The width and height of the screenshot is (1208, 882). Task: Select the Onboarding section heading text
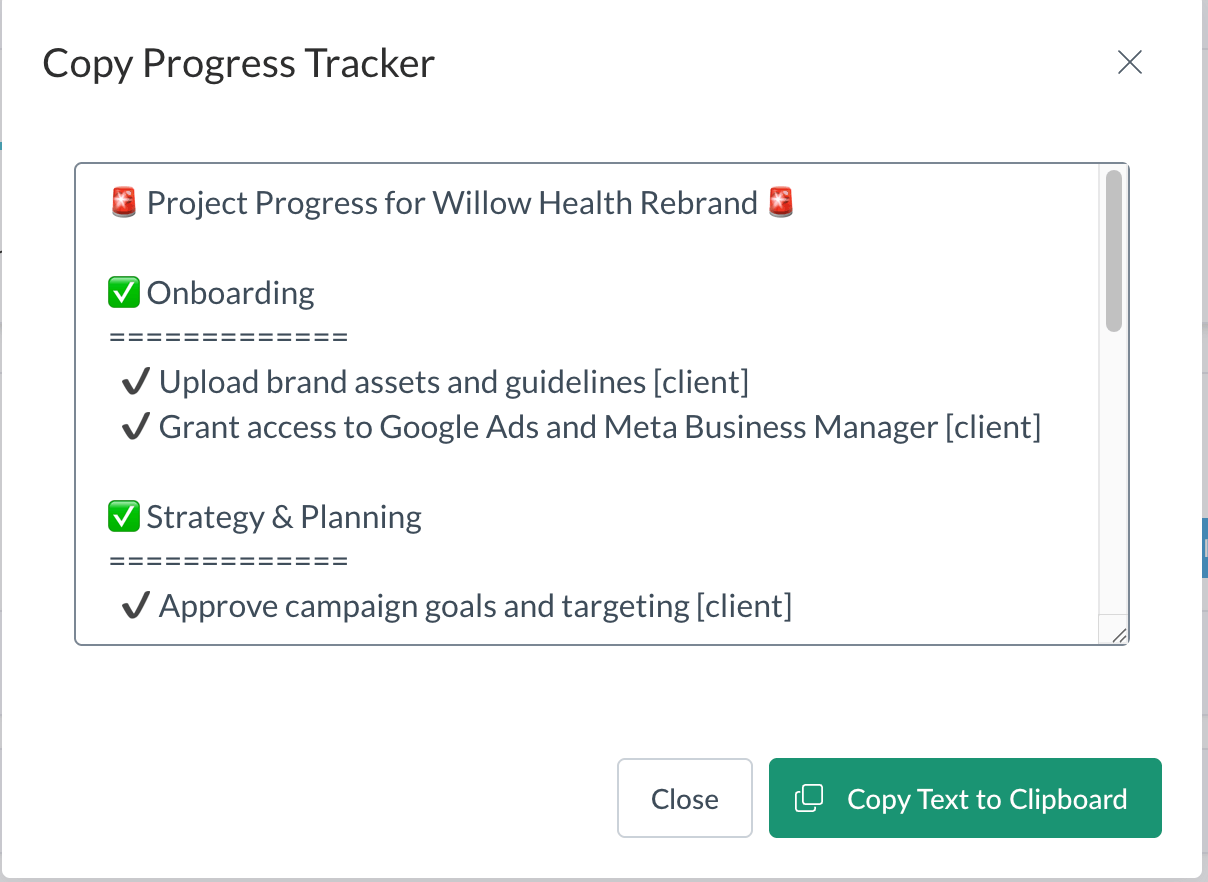coord(230,292)
